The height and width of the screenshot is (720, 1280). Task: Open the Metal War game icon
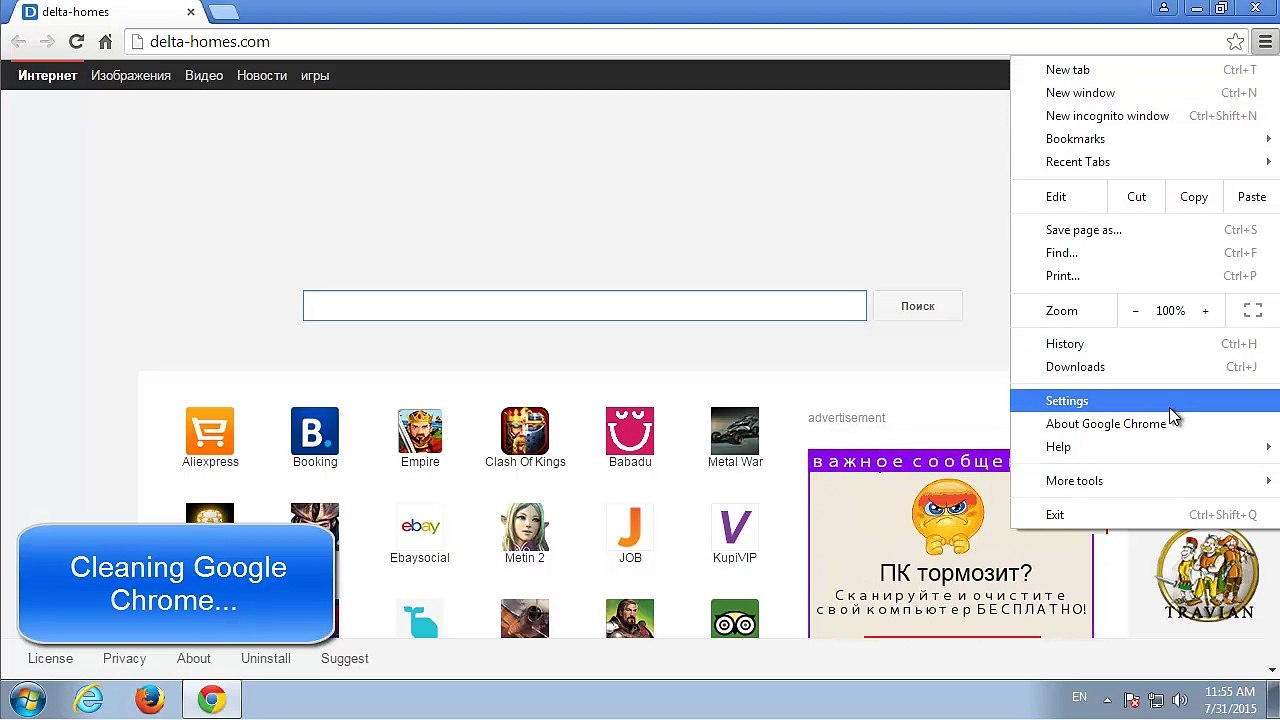(x=735, y=431)
